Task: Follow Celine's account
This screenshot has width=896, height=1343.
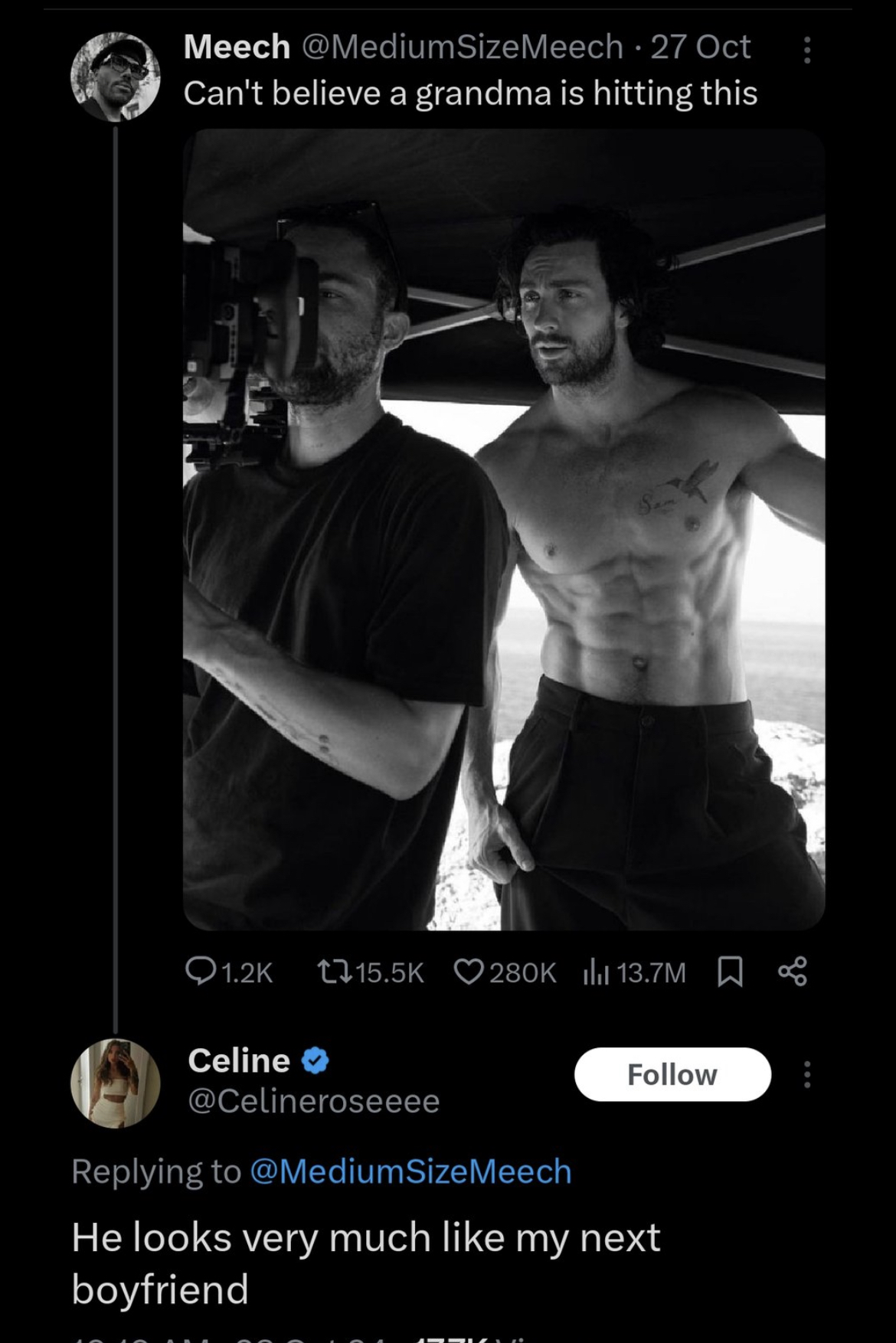Action: (672, 1074)
